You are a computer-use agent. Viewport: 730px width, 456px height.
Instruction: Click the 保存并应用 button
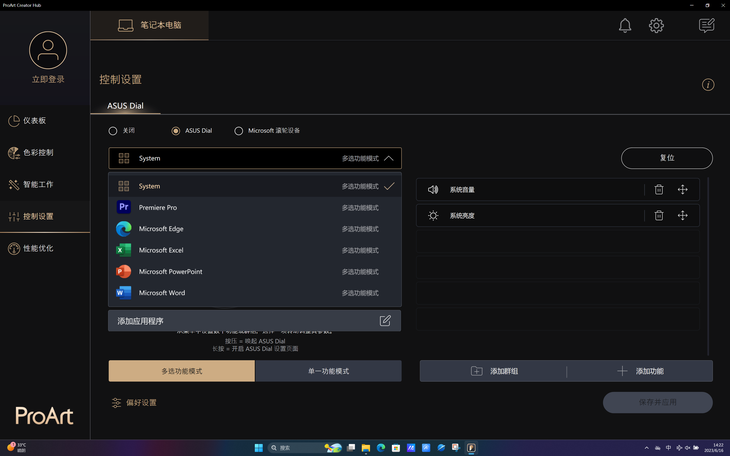pyautogui.click(x=657, y=402)
